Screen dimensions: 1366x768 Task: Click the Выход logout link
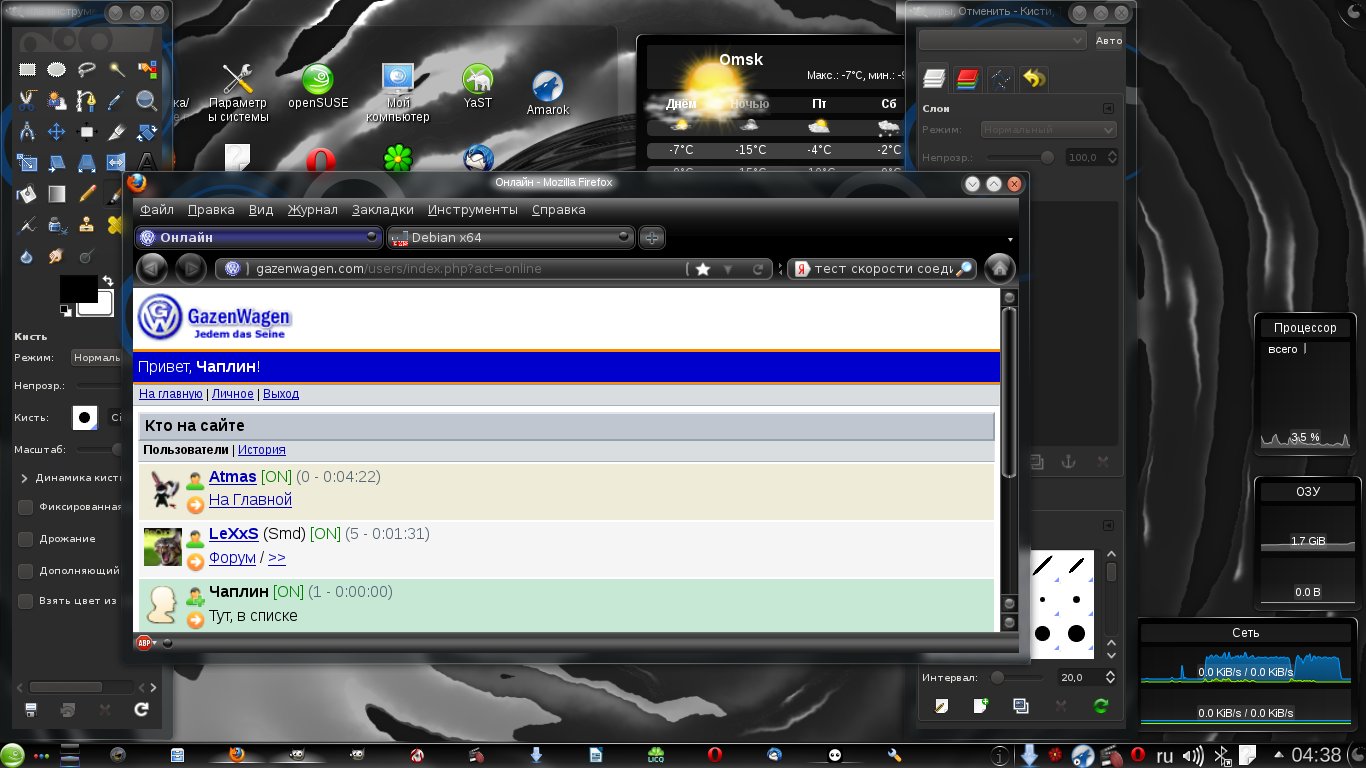click(281, 394)
